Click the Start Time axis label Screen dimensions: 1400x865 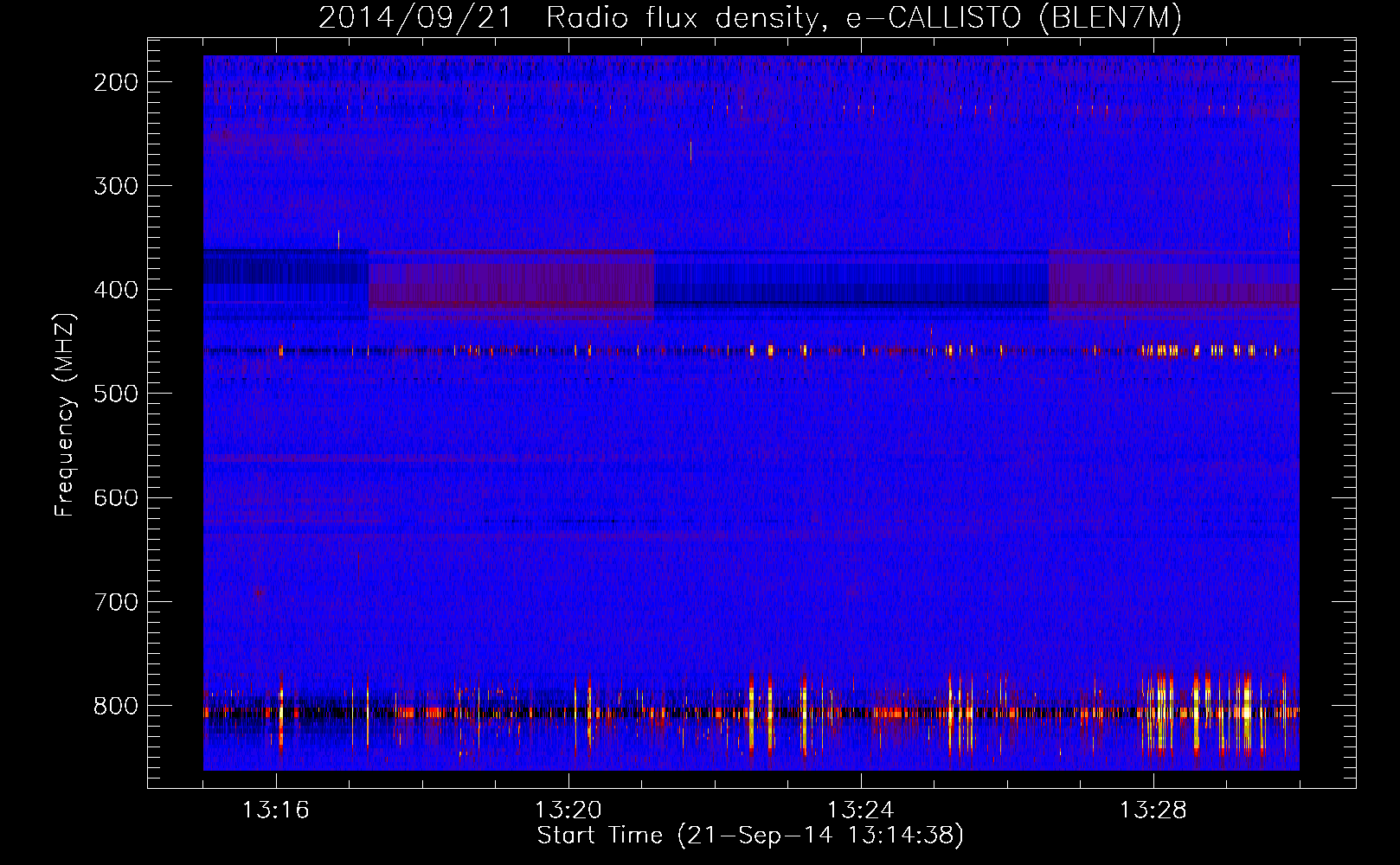click(x=750, y=836)
